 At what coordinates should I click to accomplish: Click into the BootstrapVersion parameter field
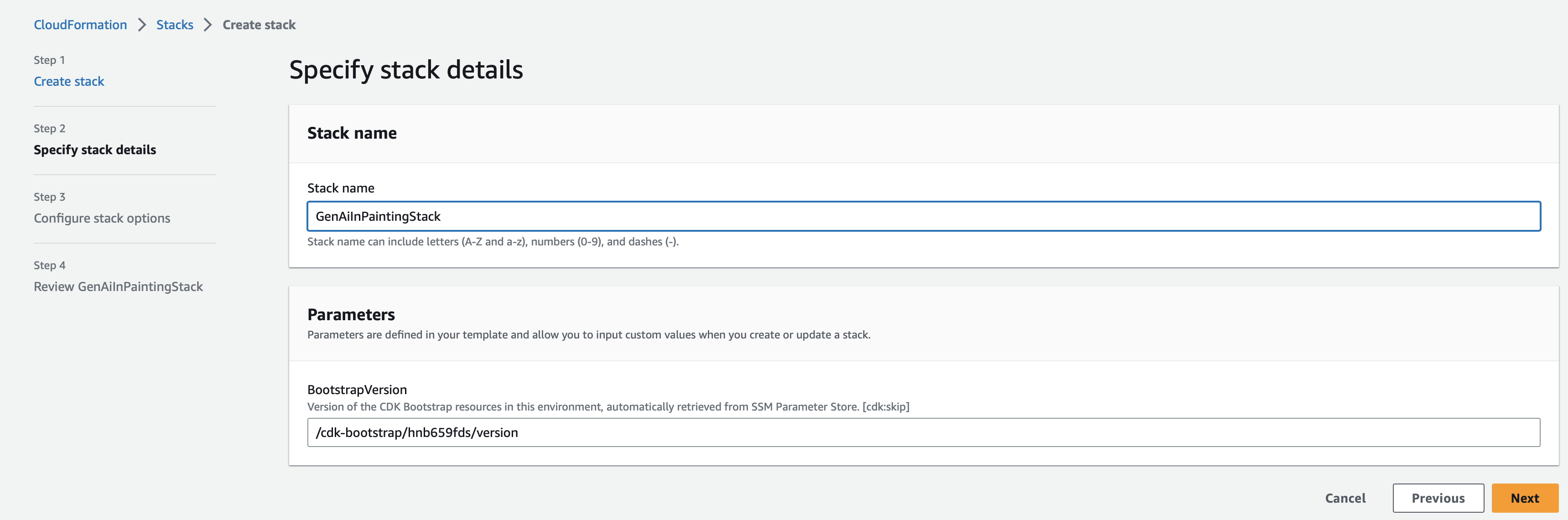pos(924,432)
